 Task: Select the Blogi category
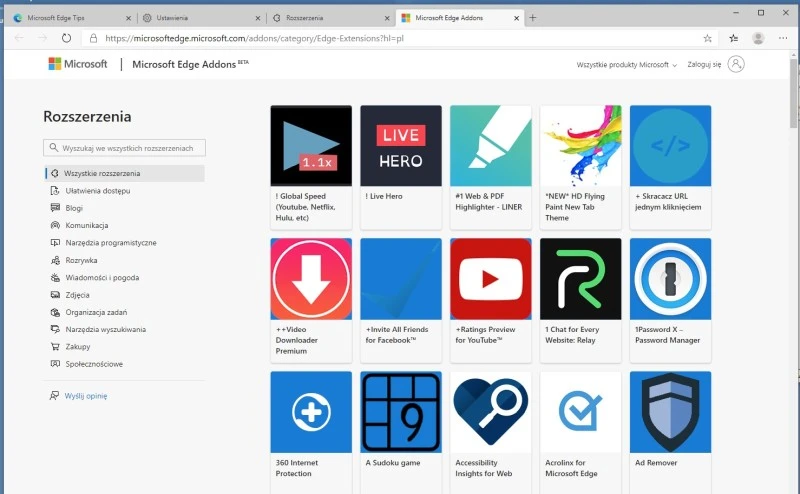pyautogui.click(x=74, y=208)
